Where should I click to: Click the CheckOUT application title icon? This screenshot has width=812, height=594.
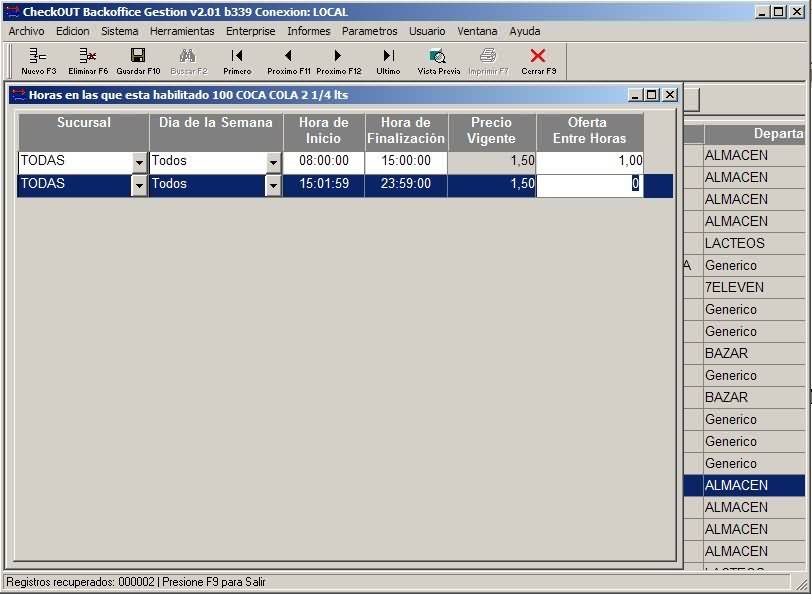[x=13, y=12]
